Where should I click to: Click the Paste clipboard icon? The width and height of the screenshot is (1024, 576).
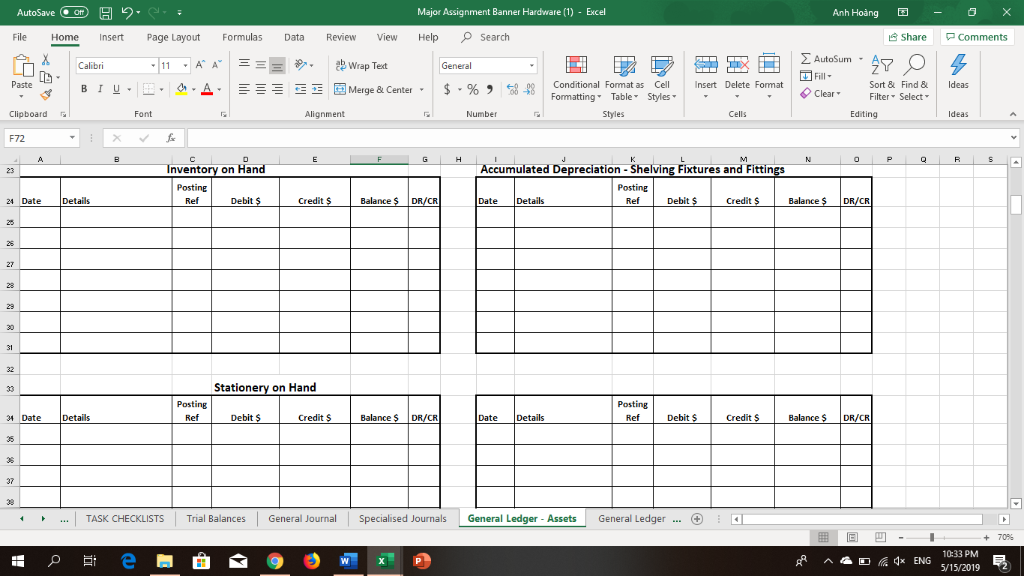click(22, 66)
